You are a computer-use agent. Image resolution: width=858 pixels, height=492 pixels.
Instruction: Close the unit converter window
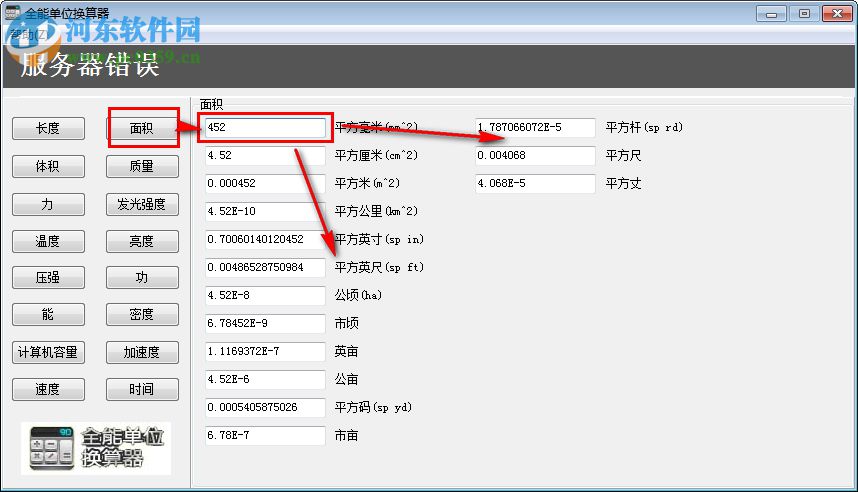(837, 14)
